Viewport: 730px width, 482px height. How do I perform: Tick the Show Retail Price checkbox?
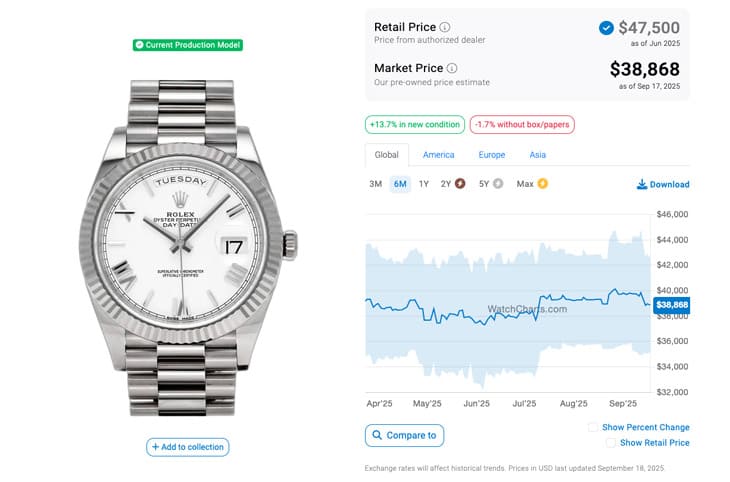[610, 442]
